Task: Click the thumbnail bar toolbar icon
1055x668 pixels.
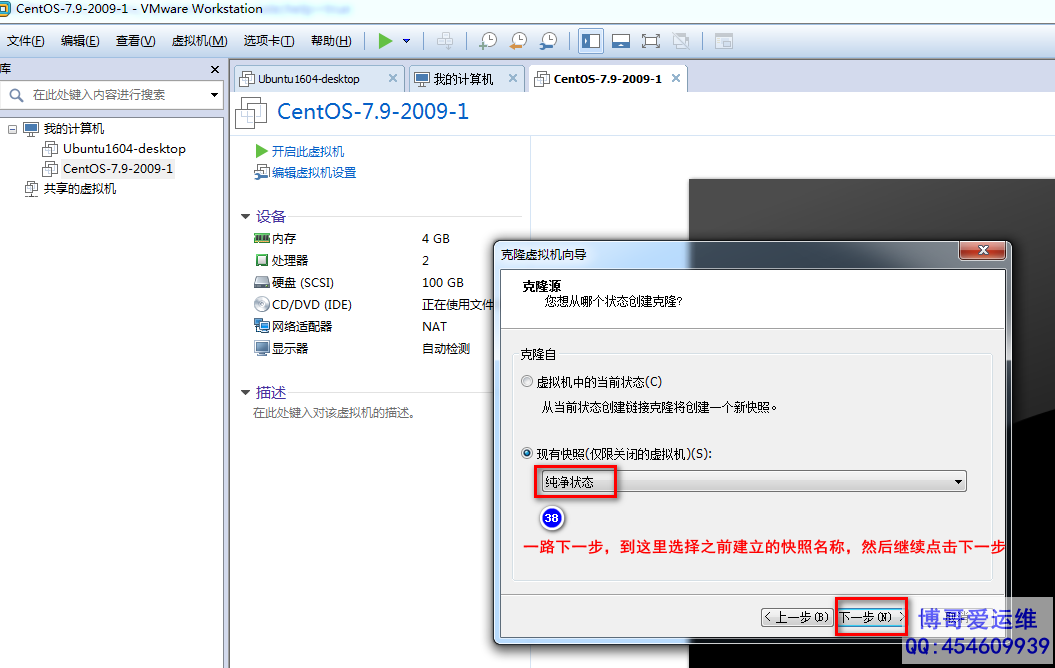Action: click(x=621, y=41)
